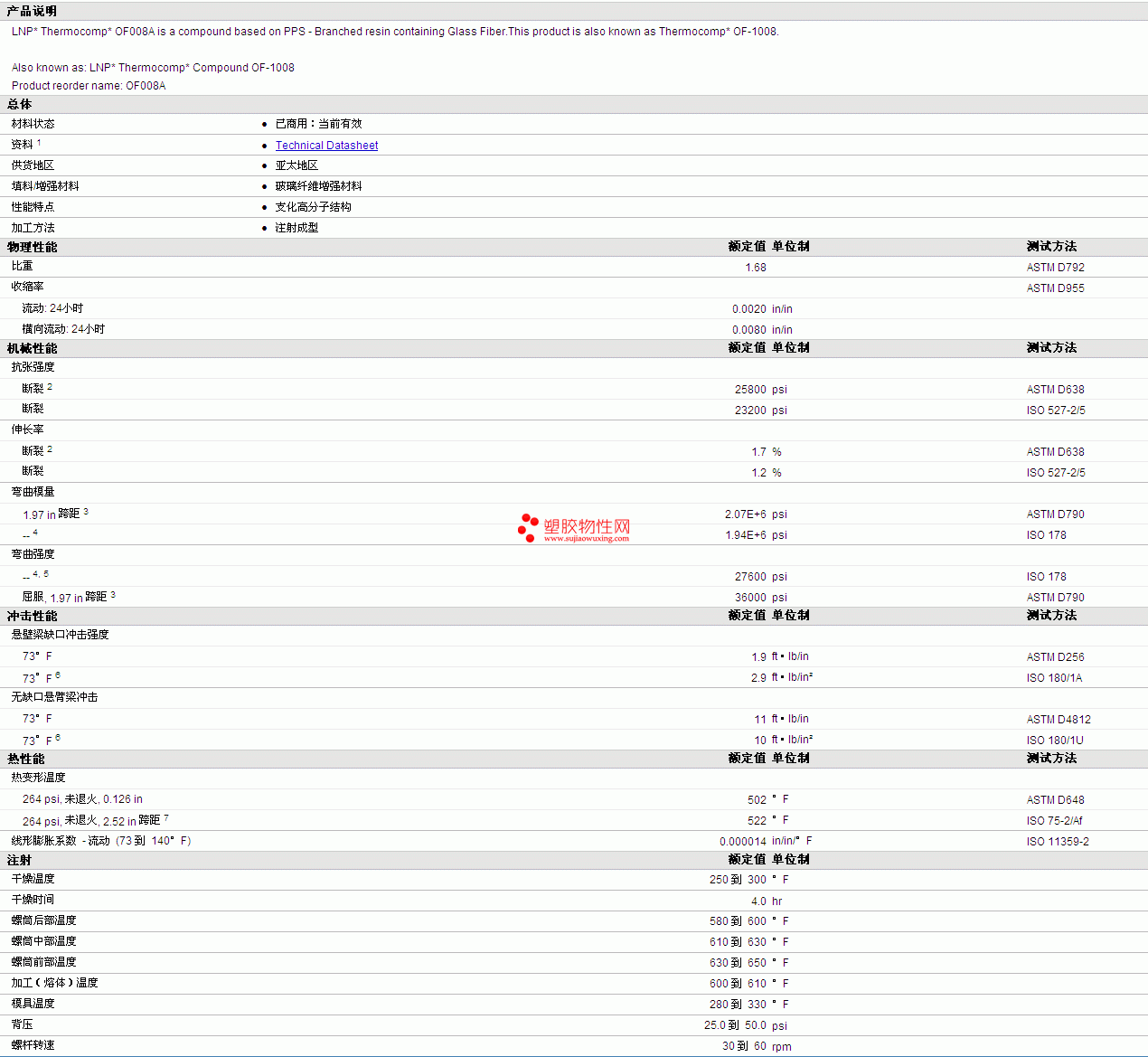The width and height of the screenshot is (1148, 1057).
Task: Click the 注射成型 processing method value
Action: pyautogui.click(x=296, y=228)
